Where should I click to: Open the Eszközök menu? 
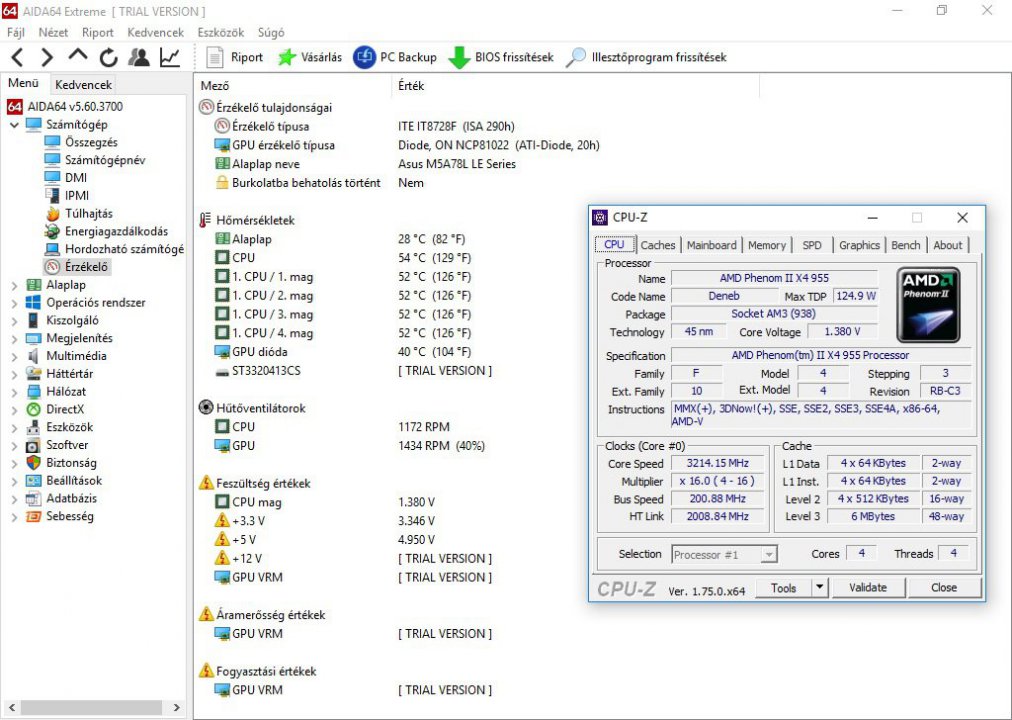click(221, 32)
